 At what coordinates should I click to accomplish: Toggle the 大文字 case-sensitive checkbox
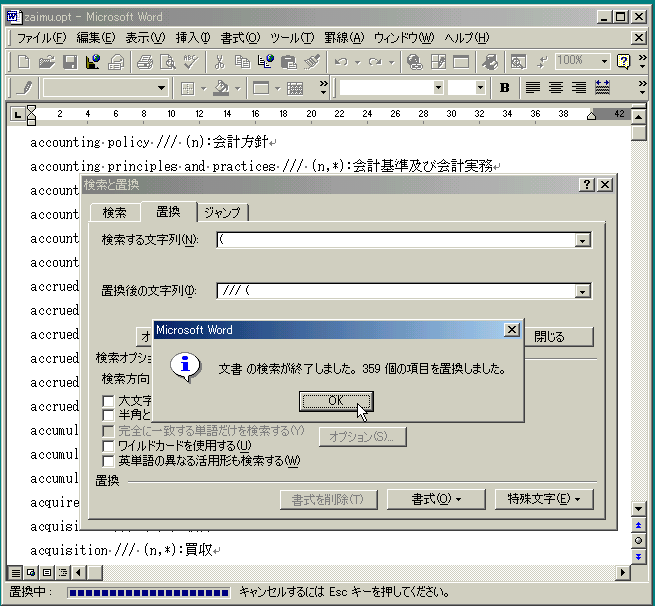pyautogui.click(x=108, y=401)
